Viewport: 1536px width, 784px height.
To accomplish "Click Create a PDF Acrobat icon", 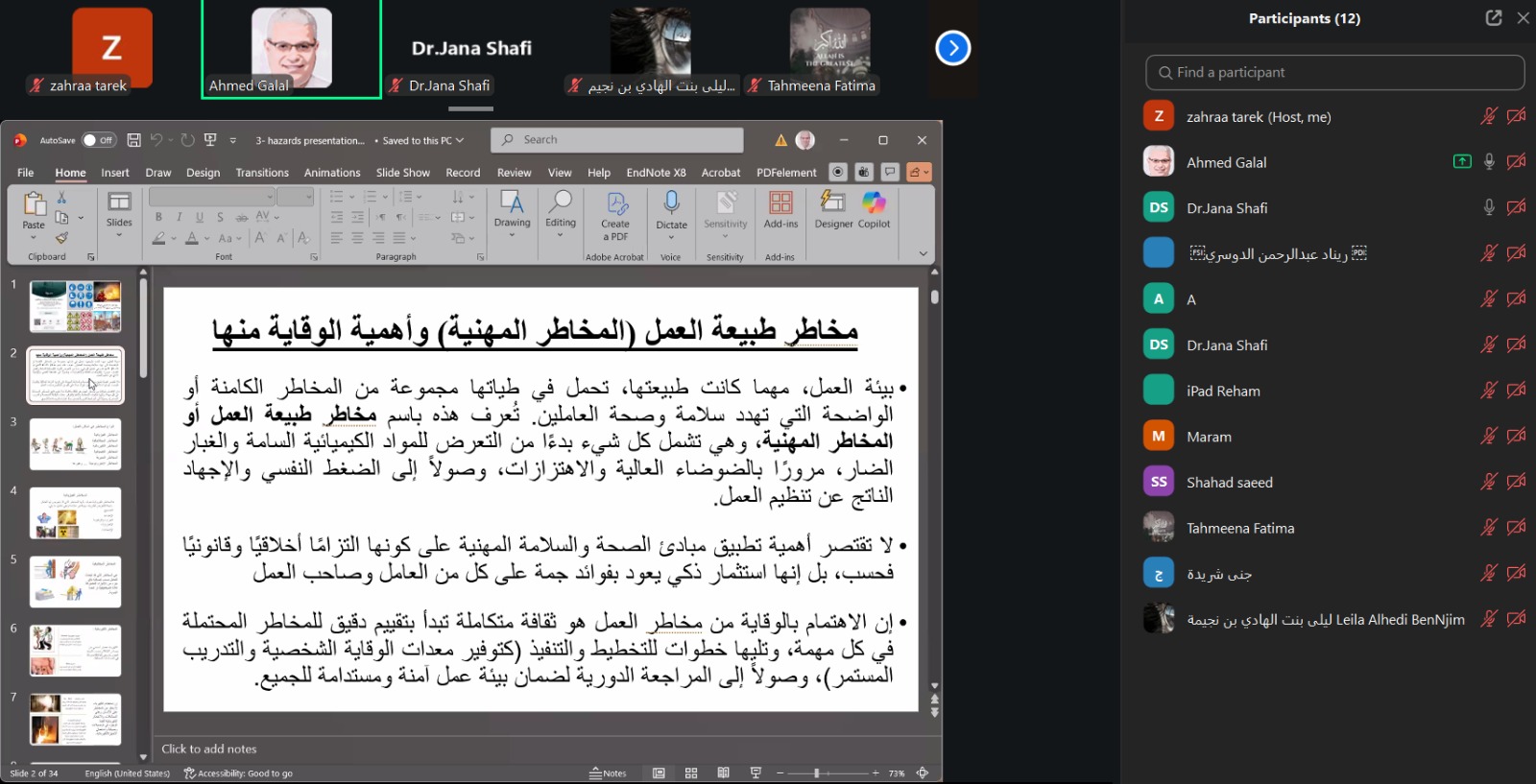I will [615, 214].
